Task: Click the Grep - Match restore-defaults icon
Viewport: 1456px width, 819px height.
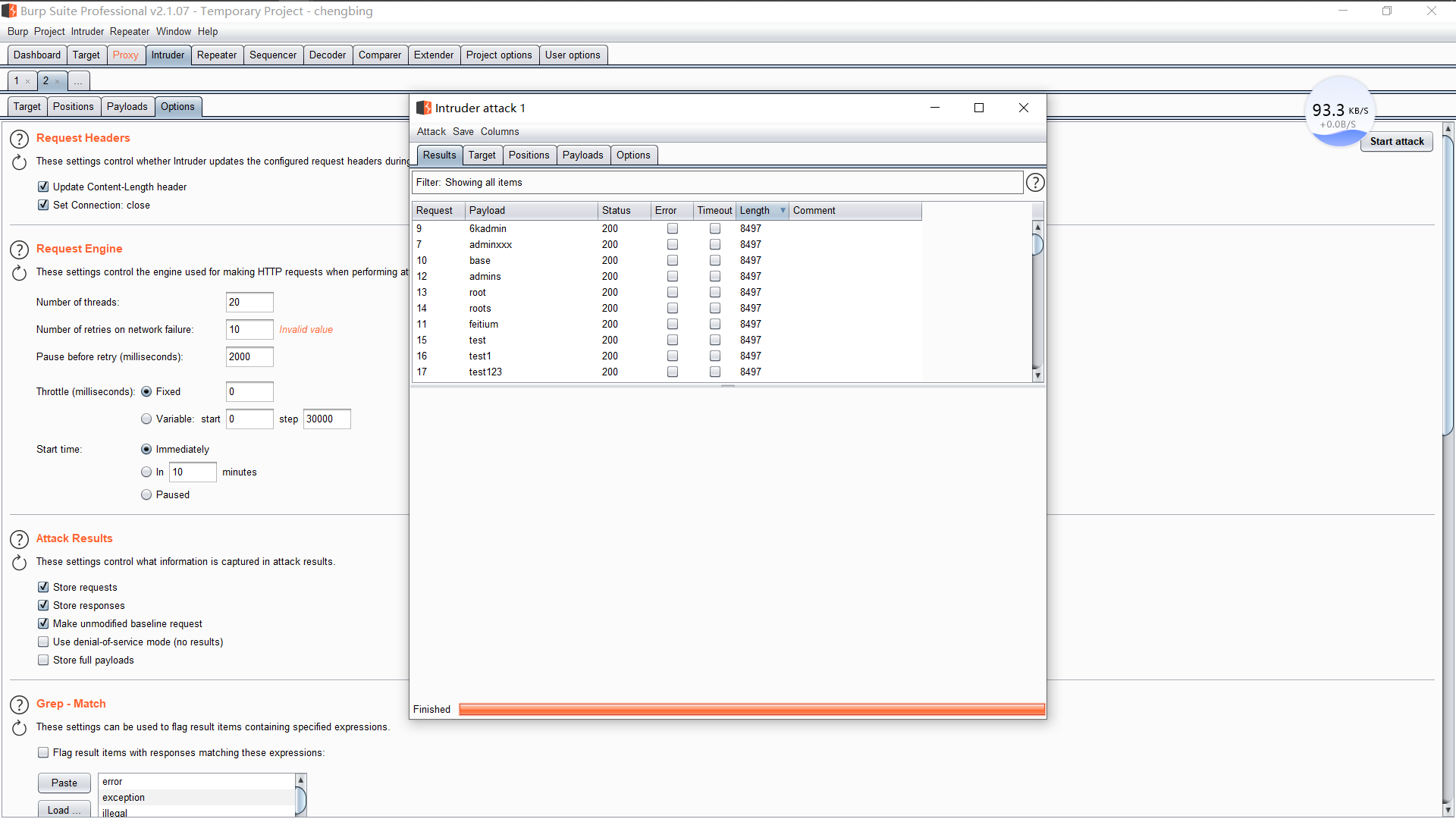Action: click(x=19, y=728)
